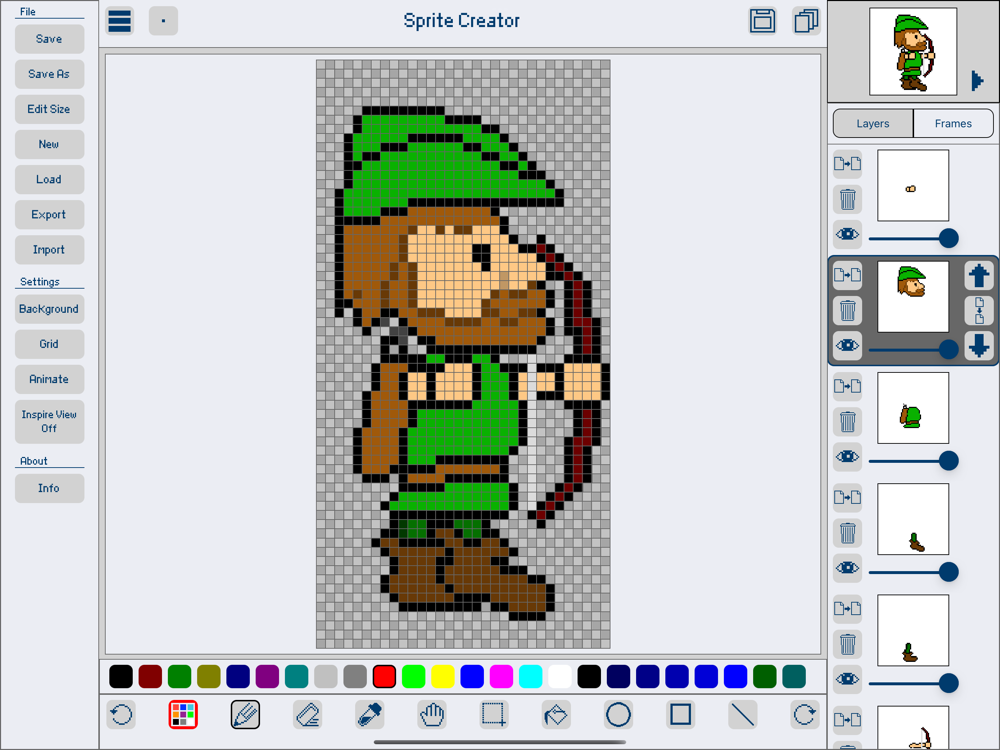Screen dimensions: 1000x750
Task: Pick the yellow color swatch
Action: pyautogui.click(x=443, y=677)
